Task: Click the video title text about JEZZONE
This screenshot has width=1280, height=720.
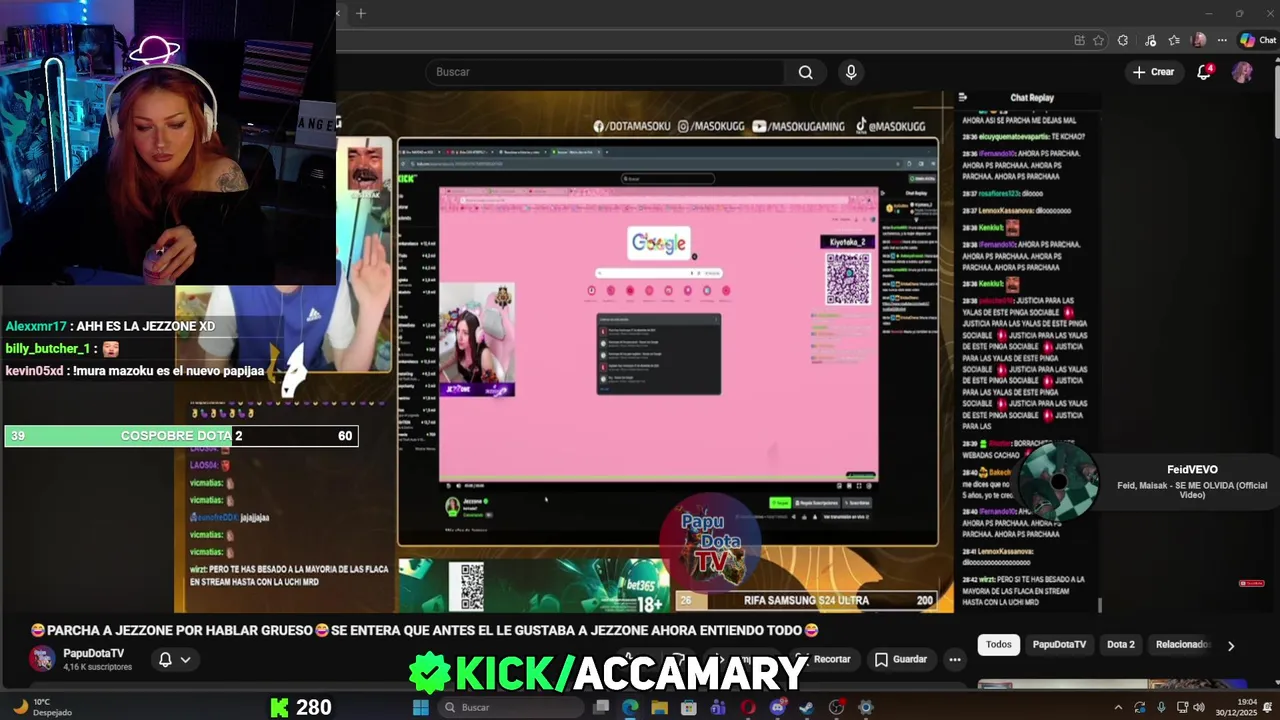Action: pyautogui.click(x=425, y=630)
